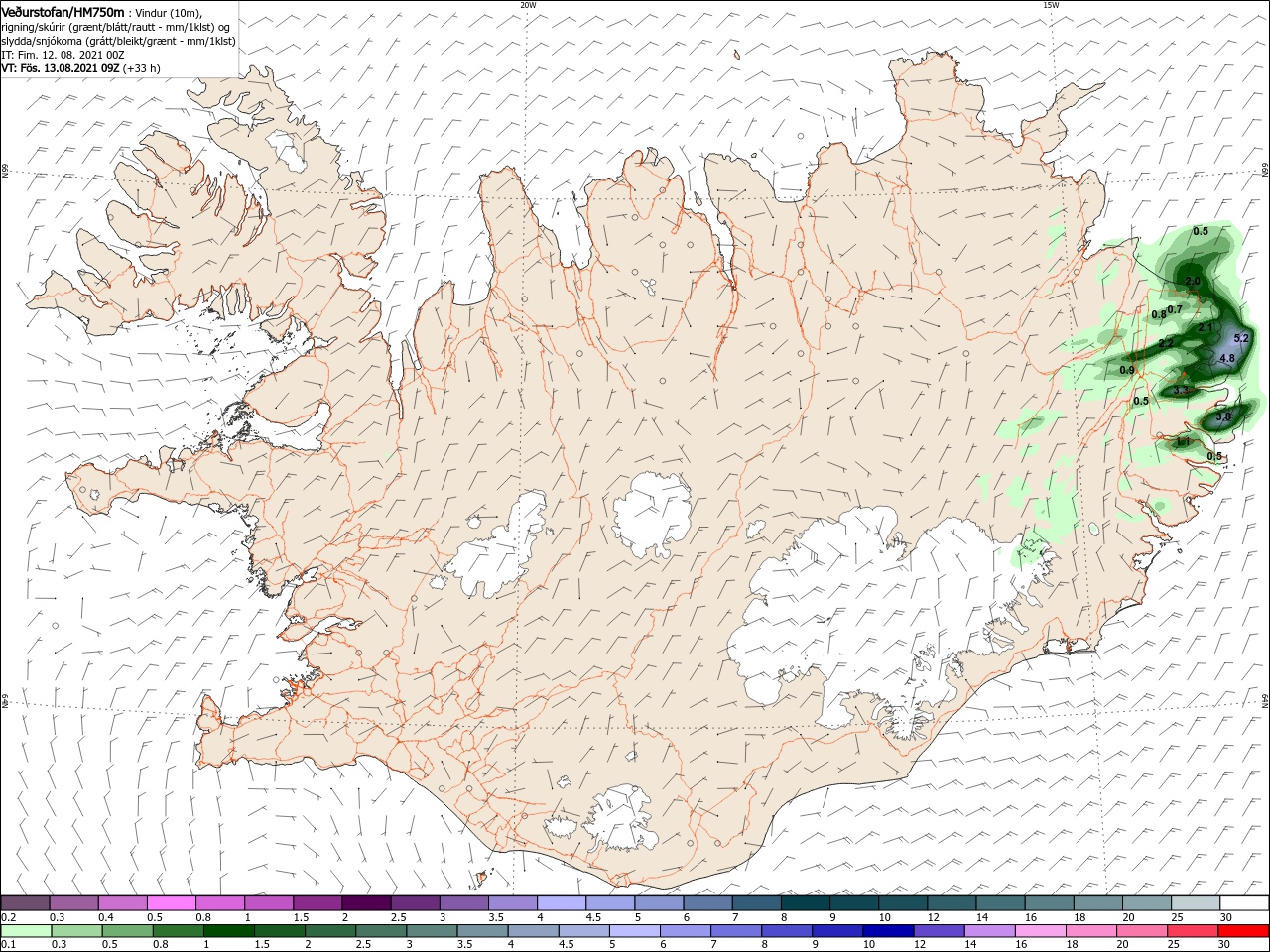Click the 2.2 precipitation value on map
The width and height of the screenshot is (1270, 952).
1166,343
